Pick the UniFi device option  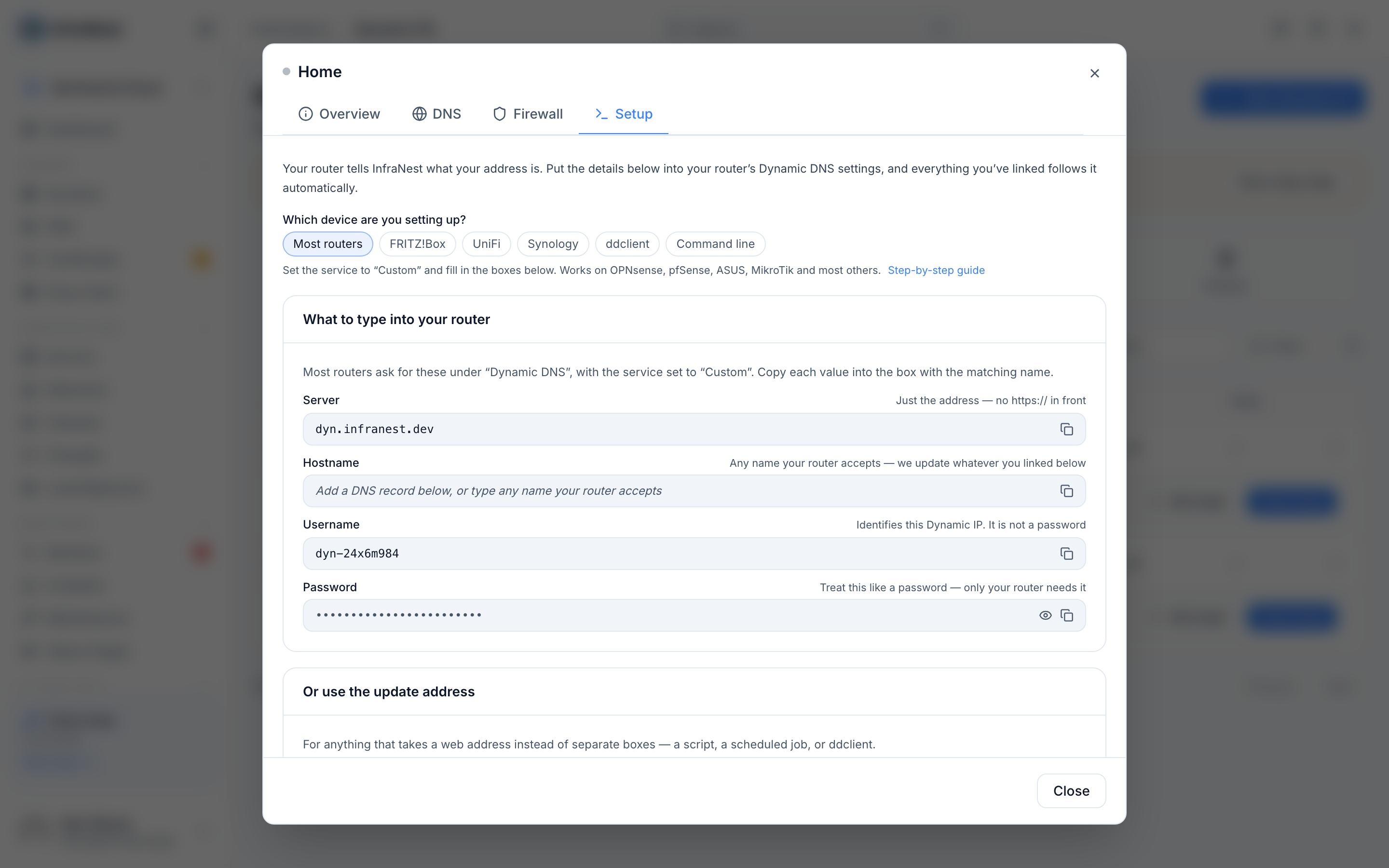[486, 244]
